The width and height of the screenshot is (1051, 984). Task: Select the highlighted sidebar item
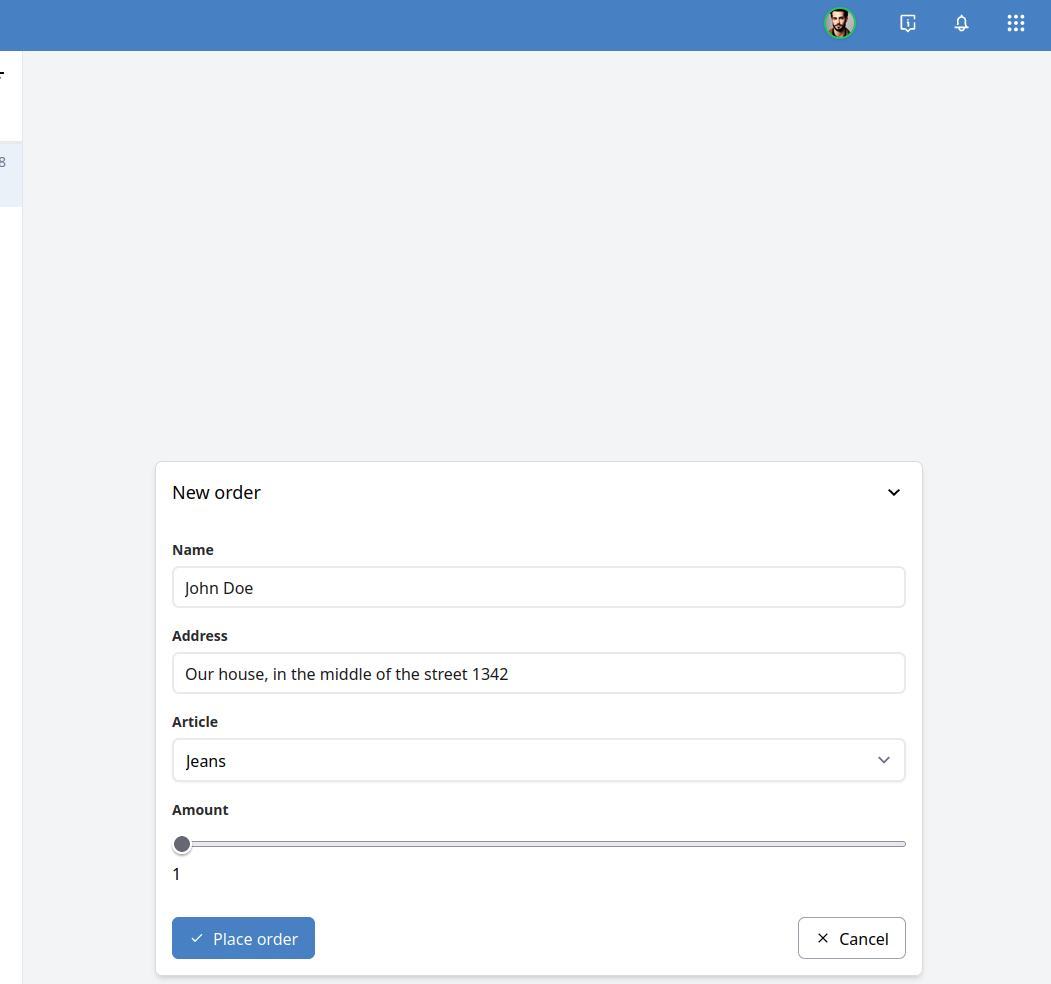click(x=10, y=174)
